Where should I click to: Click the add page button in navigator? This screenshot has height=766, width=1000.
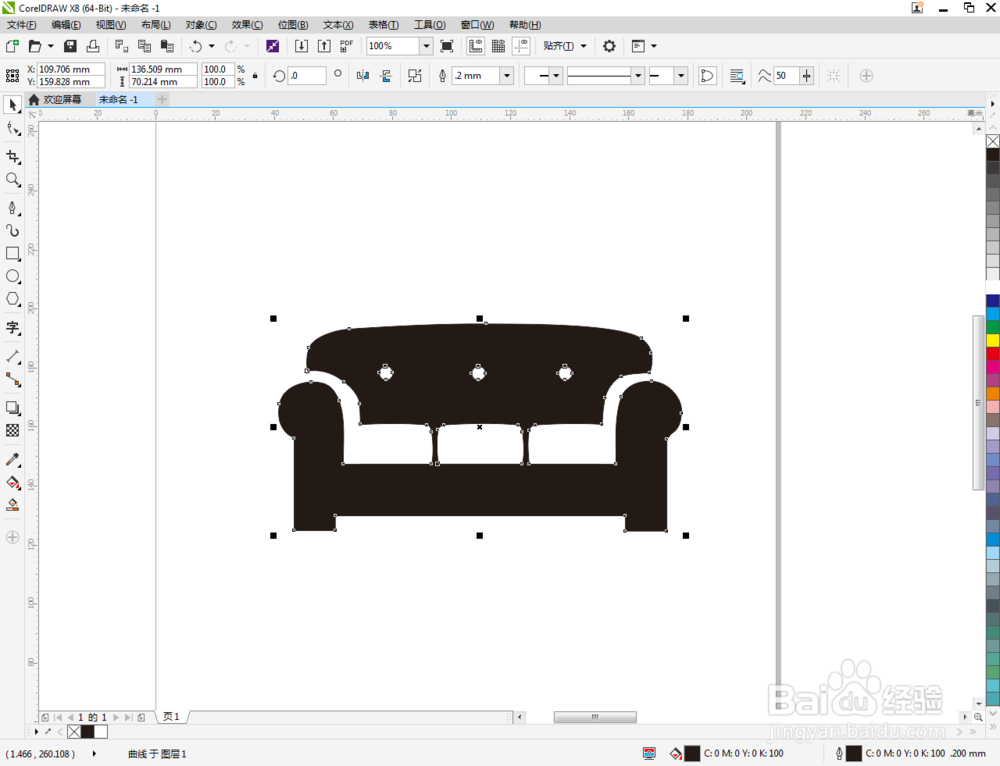coord(142,718)
